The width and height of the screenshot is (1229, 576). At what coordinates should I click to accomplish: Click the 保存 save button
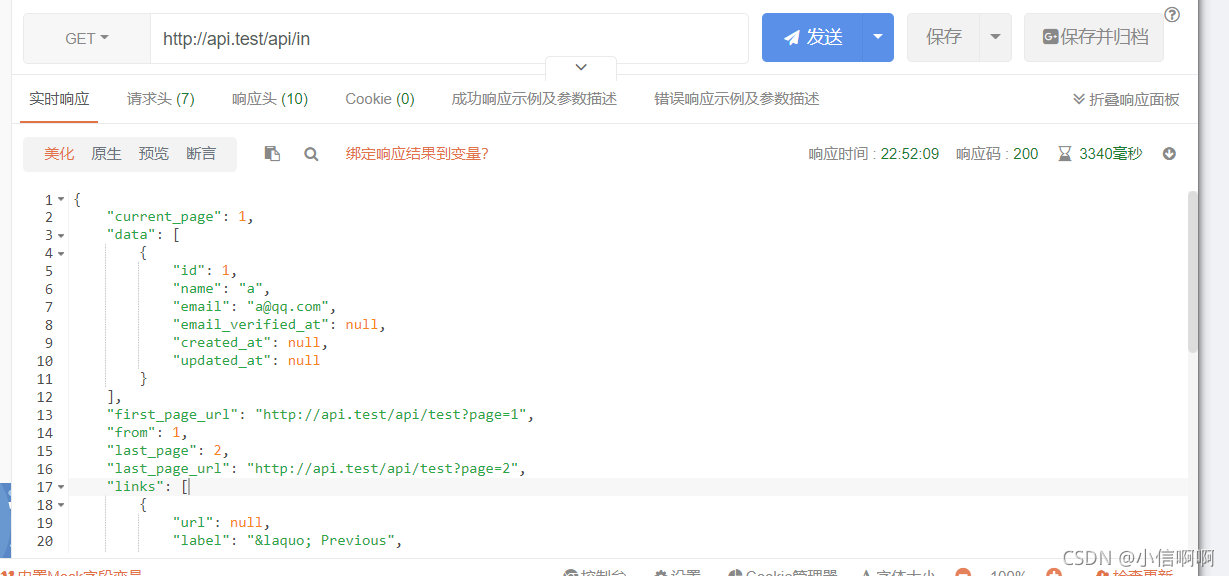pyautogui.click(x=943, y=38)
